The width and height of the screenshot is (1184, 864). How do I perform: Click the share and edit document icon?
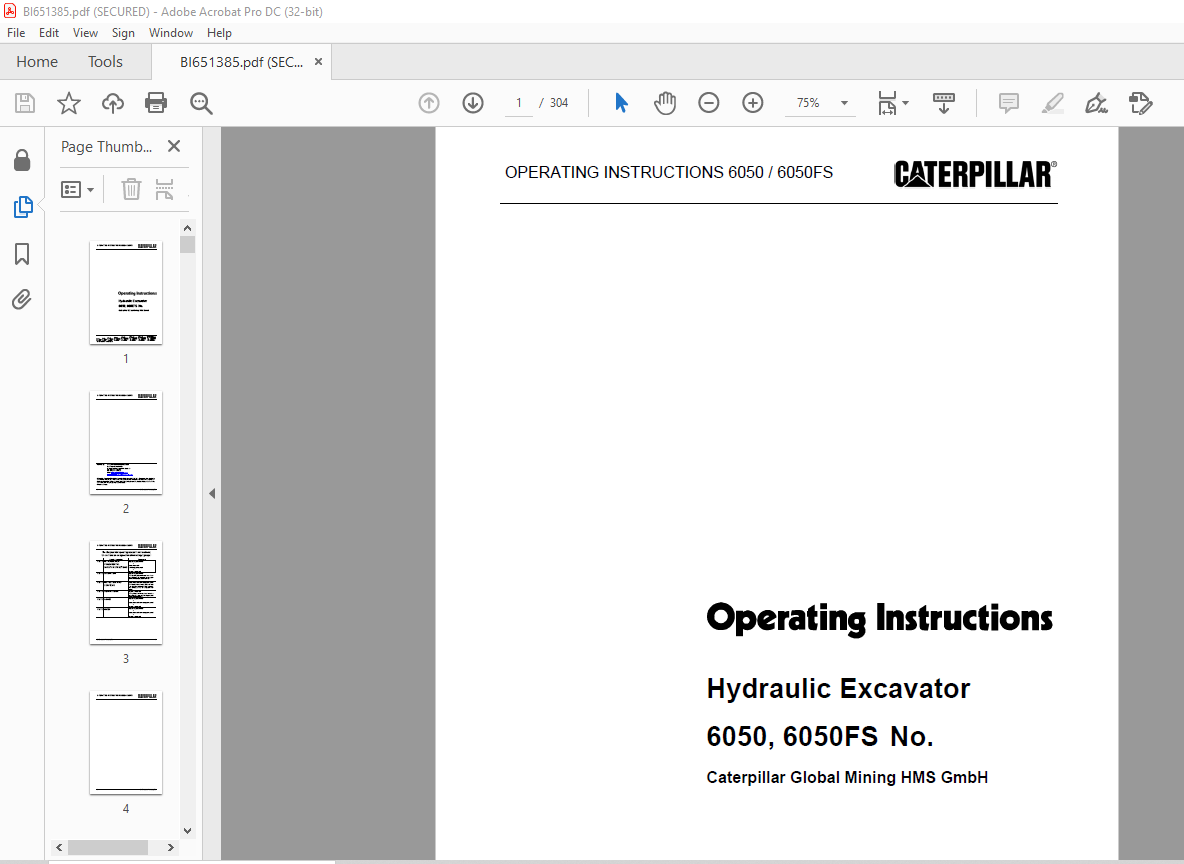(1140, 103)
